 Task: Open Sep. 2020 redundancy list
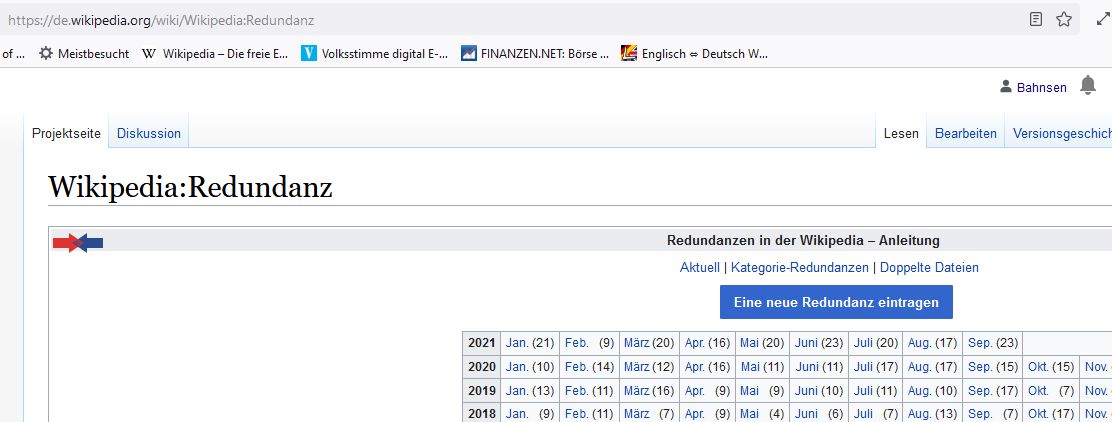(x=980, y=367)
